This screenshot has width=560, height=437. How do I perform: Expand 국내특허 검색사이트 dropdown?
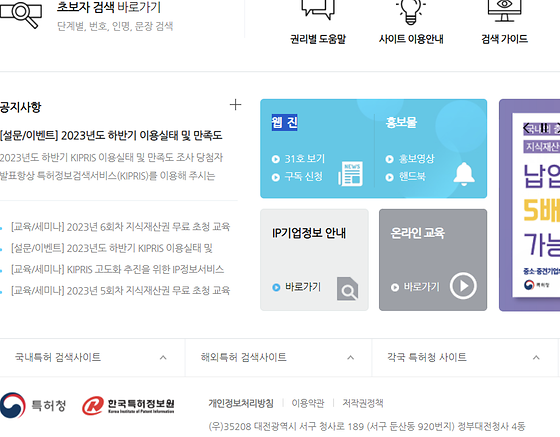92,357
